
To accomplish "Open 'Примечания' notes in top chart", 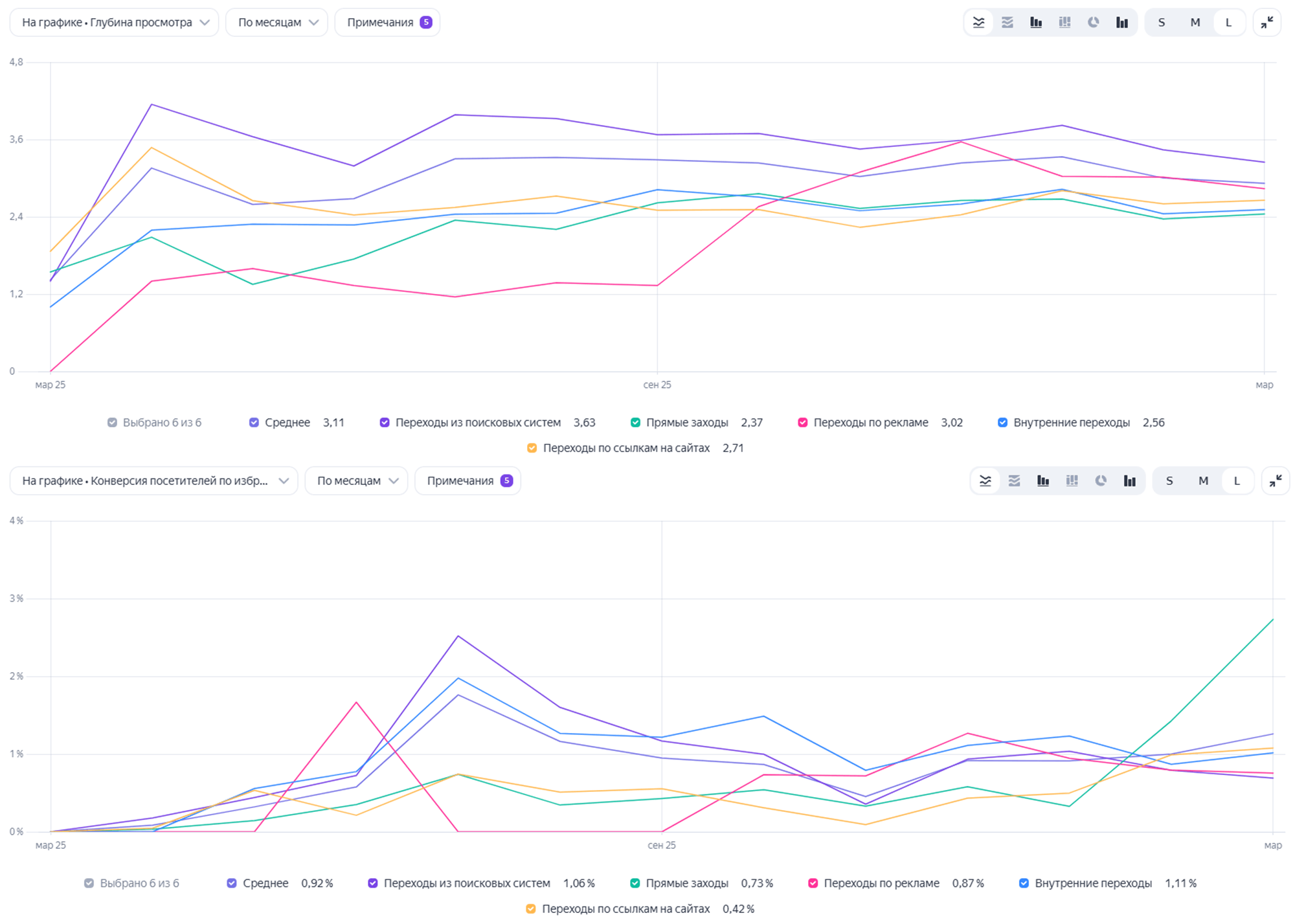I will tap(388, 23).
